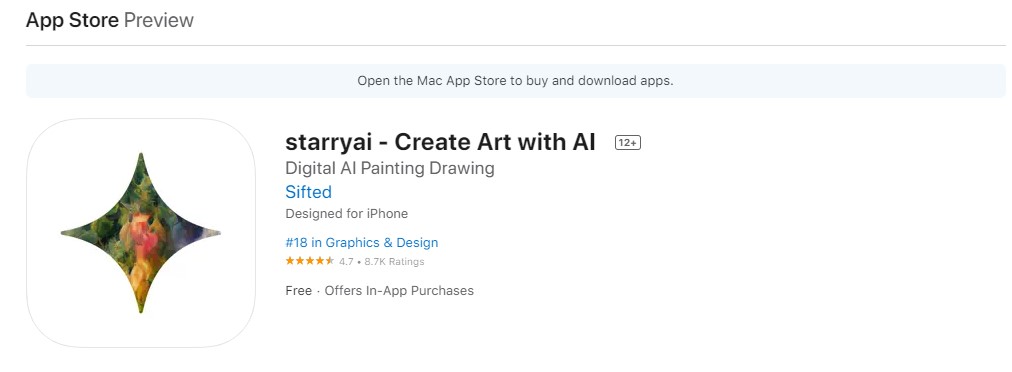Click the partially filled fifth rating star
Screen dimensions: 1012x372
click(x=330, y=261)
